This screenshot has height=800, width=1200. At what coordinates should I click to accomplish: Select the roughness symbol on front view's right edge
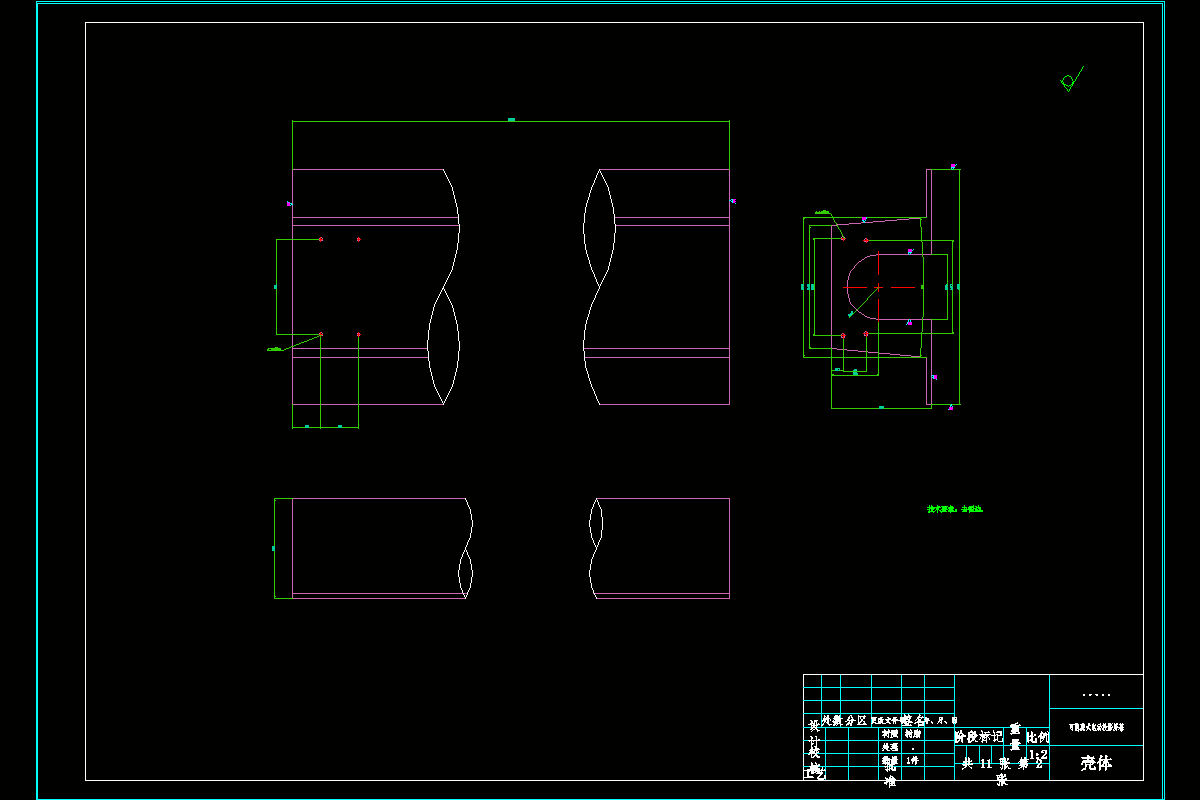pyautogui.click(x=733, y=201)
